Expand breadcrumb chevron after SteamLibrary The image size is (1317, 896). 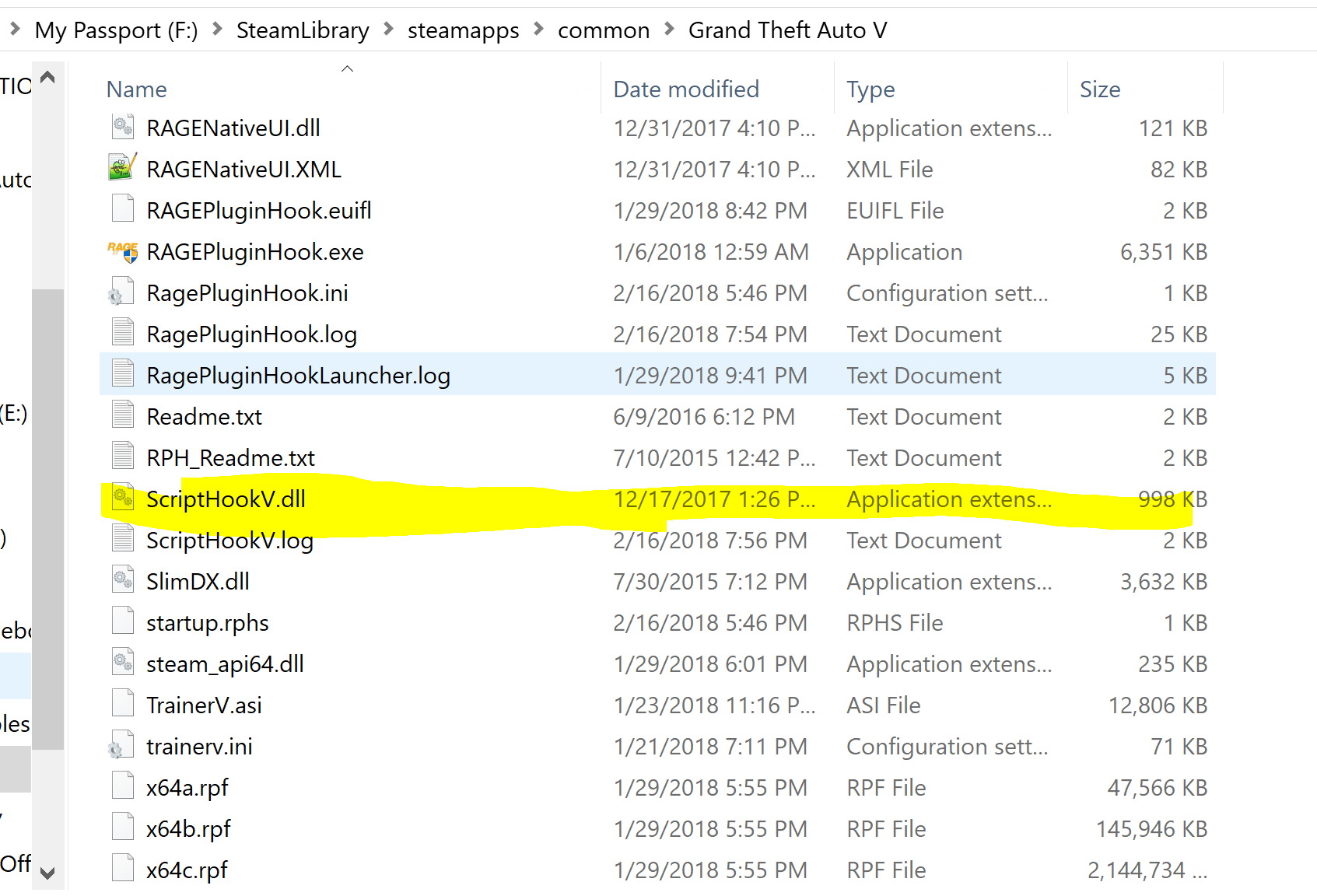(388, 30)
